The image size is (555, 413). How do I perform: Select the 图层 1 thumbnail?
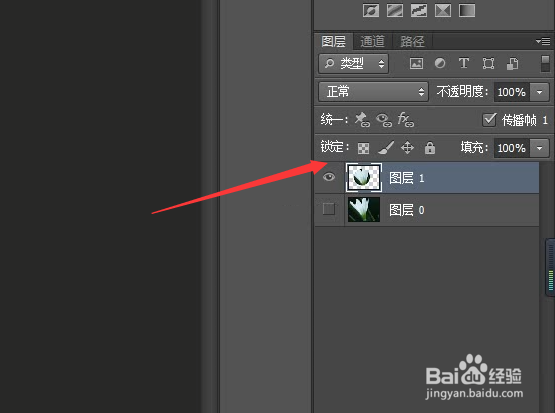tap(364, 177)
